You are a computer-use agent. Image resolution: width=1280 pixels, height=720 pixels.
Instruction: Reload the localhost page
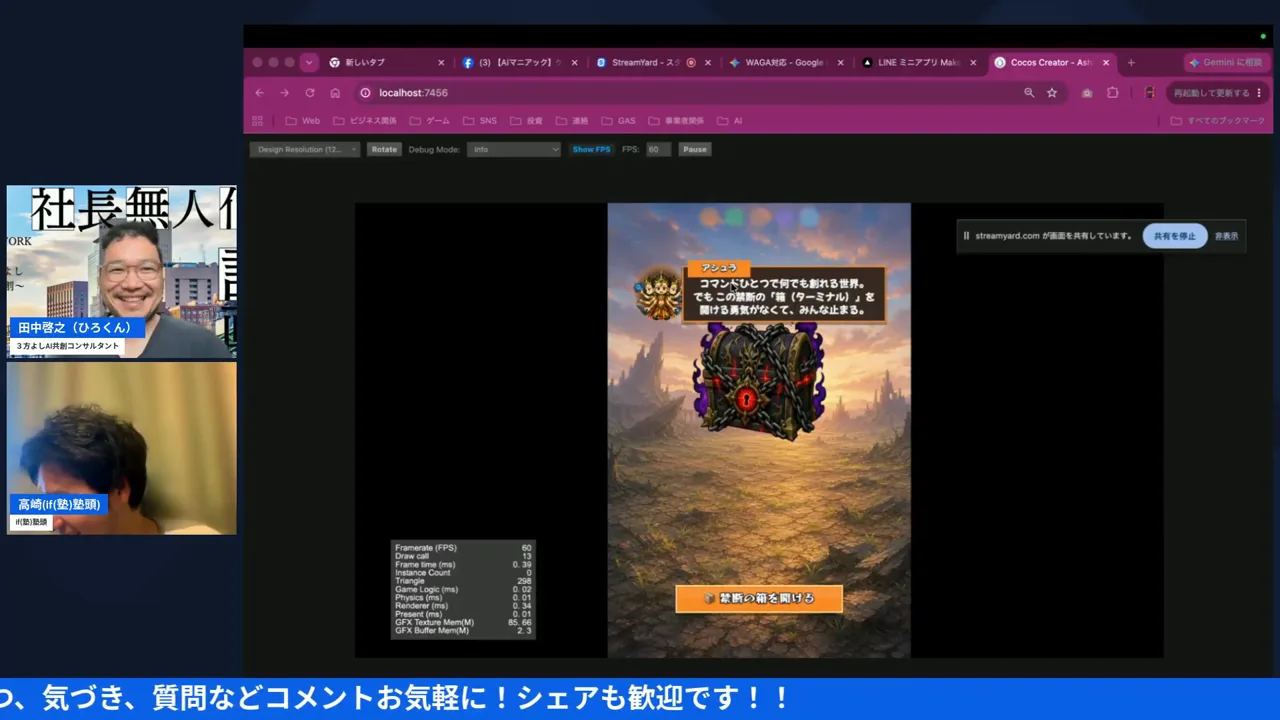pyautogui.click(x=310, y=93)
